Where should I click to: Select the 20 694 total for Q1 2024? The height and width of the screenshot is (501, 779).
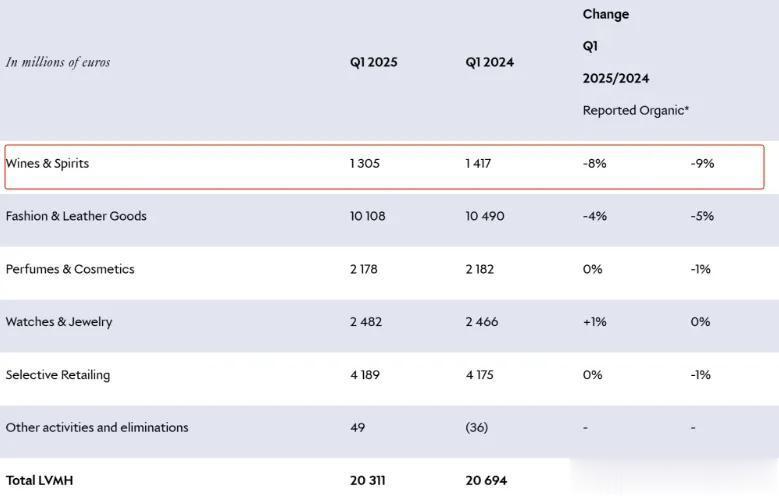coord(486,481)
